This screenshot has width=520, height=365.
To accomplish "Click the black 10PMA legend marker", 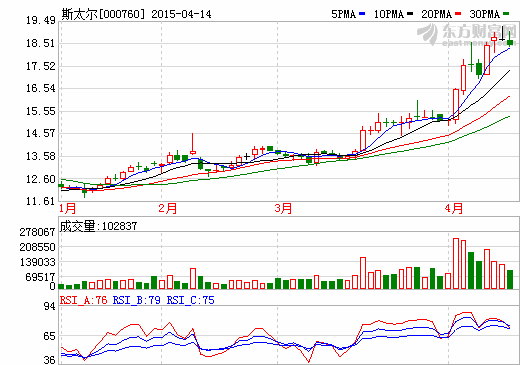I will [410, 14].
